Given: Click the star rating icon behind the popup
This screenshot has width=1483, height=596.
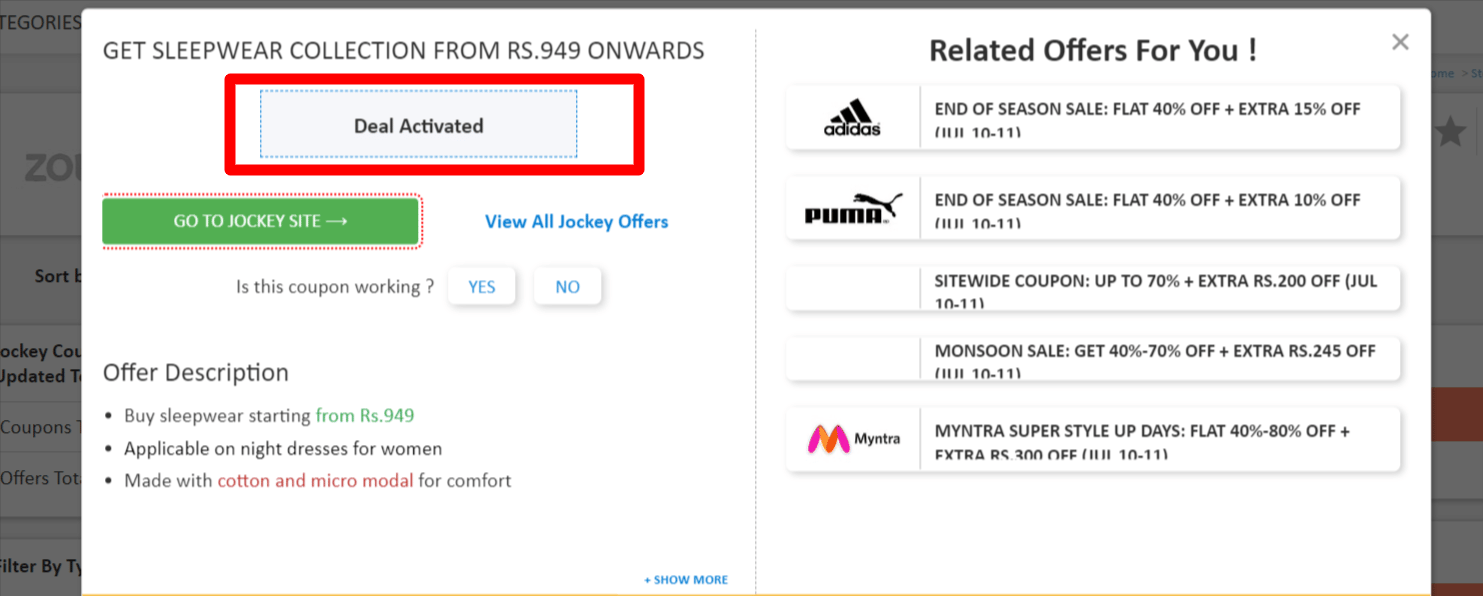Looking at the screenshot, I should [x=1451, y=130].
